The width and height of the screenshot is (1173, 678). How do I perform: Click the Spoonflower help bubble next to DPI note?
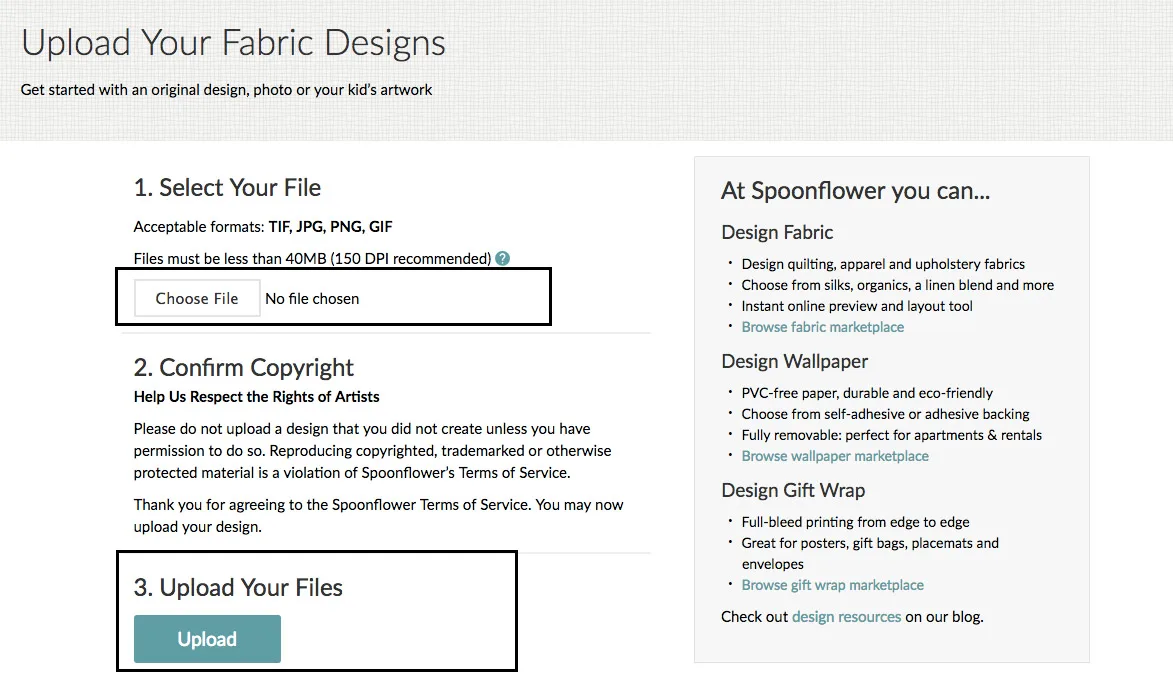tap(502, 258)
